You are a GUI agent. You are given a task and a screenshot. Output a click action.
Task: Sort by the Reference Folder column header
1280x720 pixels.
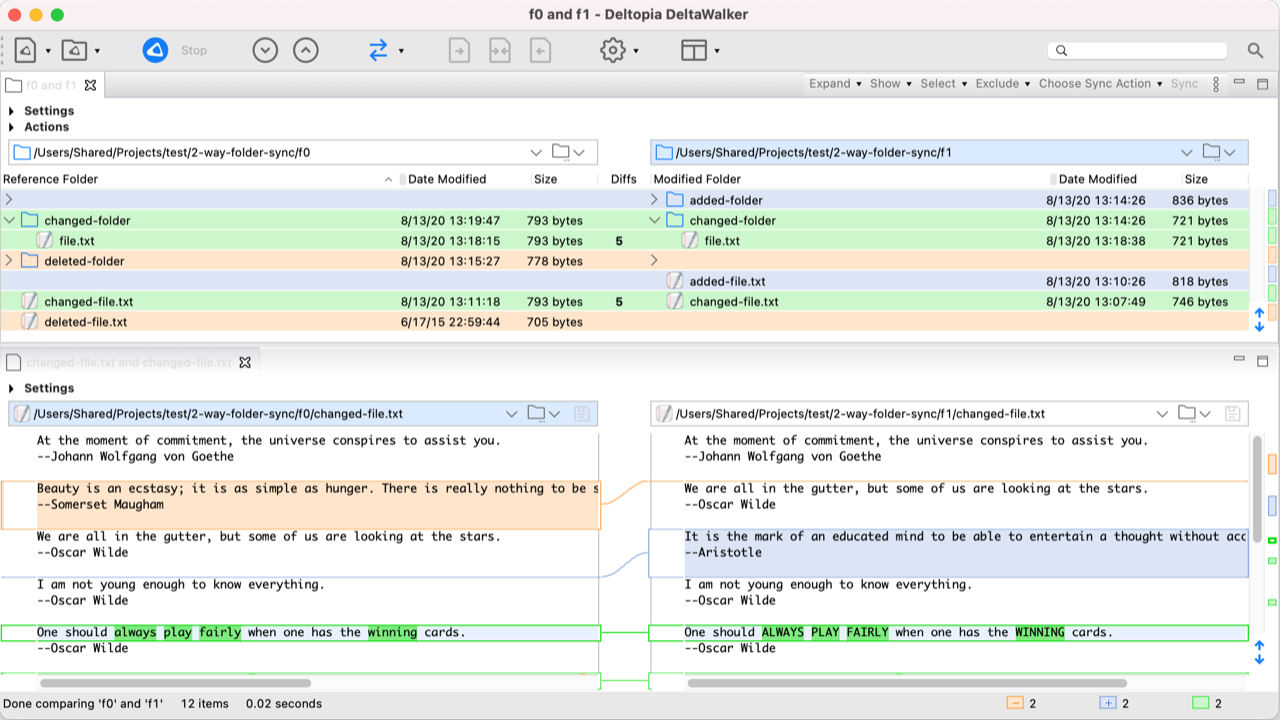[200, 179]
